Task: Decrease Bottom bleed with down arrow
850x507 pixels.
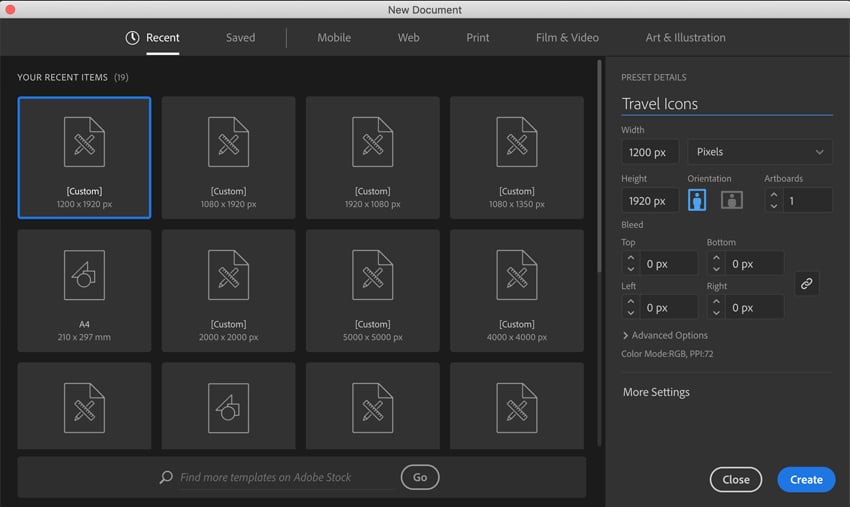Action: pos(716,269)
